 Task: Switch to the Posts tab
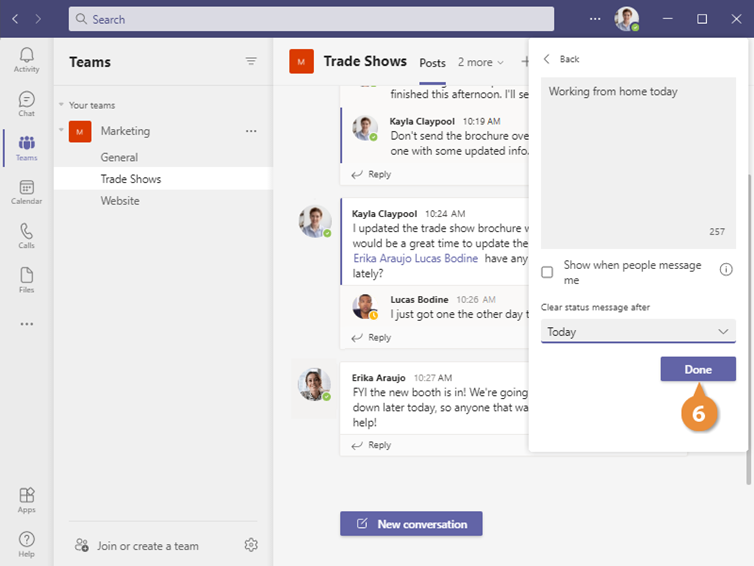click(x=432, y=63)
